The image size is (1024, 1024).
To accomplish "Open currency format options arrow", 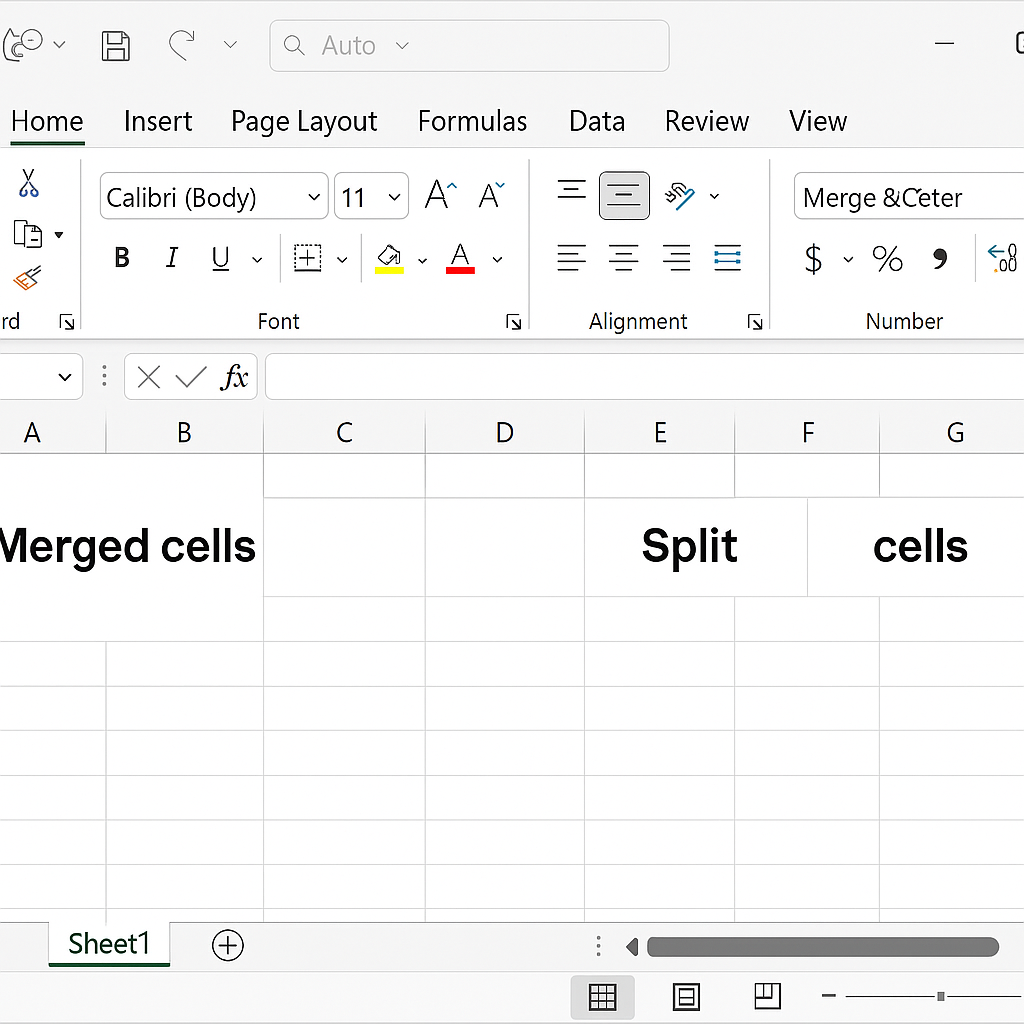I will [x=848, y=260].
